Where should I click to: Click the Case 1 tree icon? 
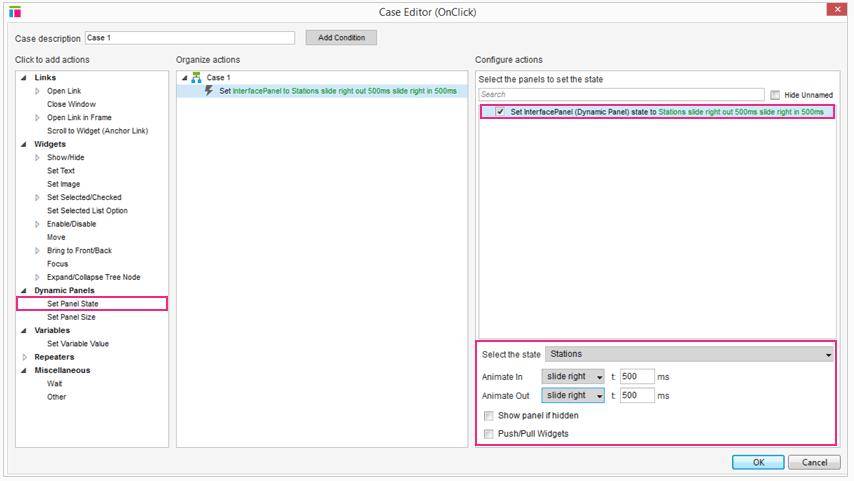(196, 77)
